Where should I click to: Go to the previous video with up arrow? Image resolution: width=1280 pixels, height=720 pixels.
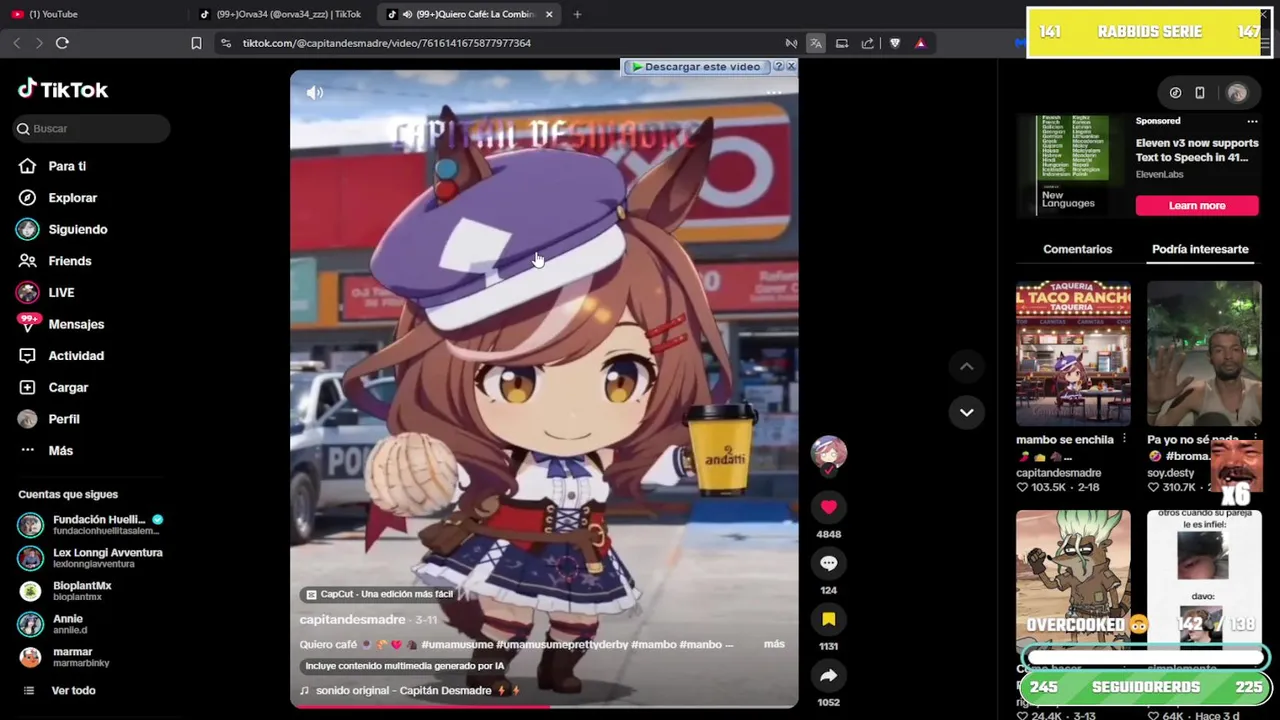click(x=966, y=366)
